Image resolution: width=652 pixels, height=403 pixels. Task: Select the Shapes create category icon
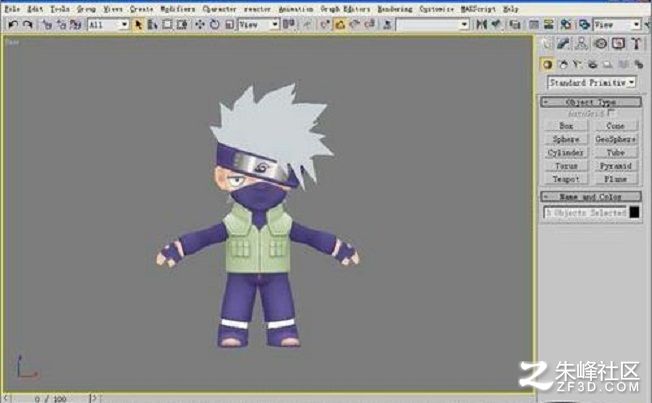click(x=563, y=64)
